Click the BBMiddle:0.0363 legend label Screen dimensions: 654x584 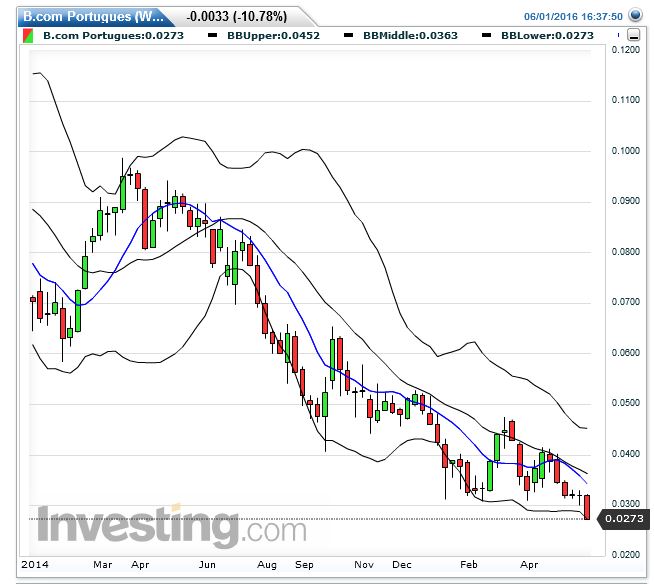410,35
